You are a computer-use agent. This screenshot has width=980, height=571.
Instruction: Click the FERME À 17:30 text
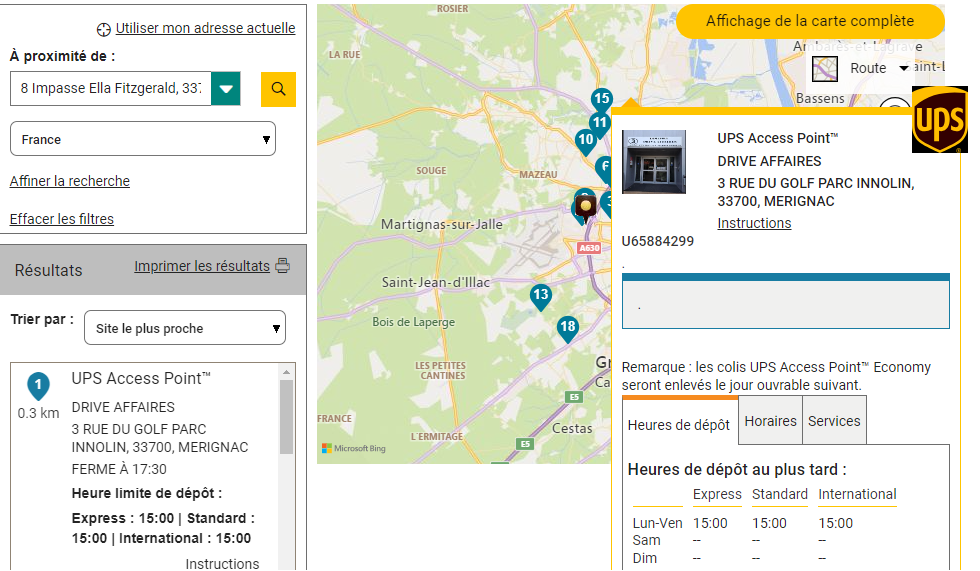pyautogui.click(x=119, y=469)
